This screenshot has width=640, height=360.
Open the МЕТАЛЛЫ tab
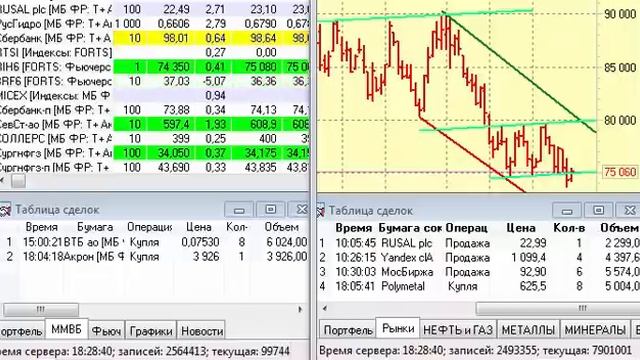coord(528,330)
